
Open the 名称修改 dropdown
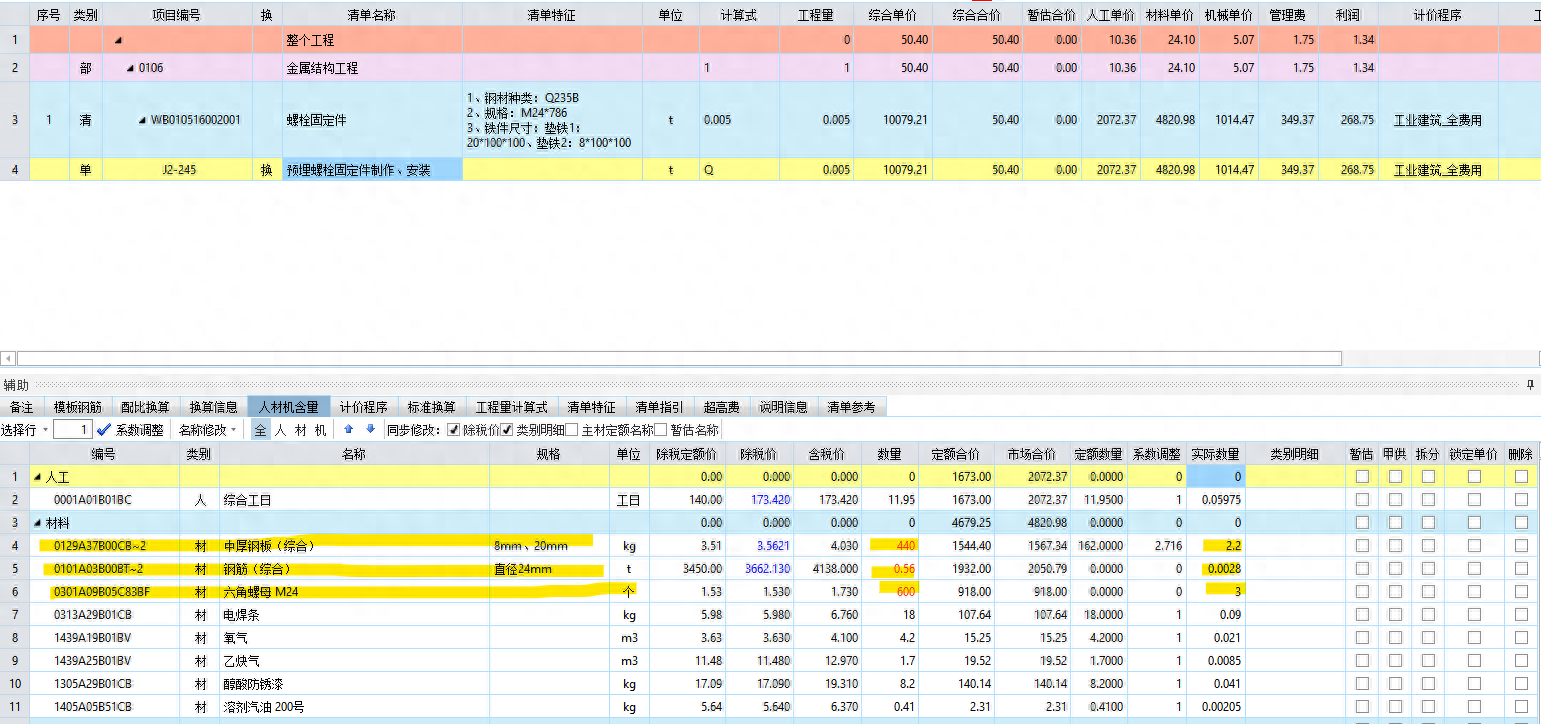pyautogui.click(x=233, y=430)
